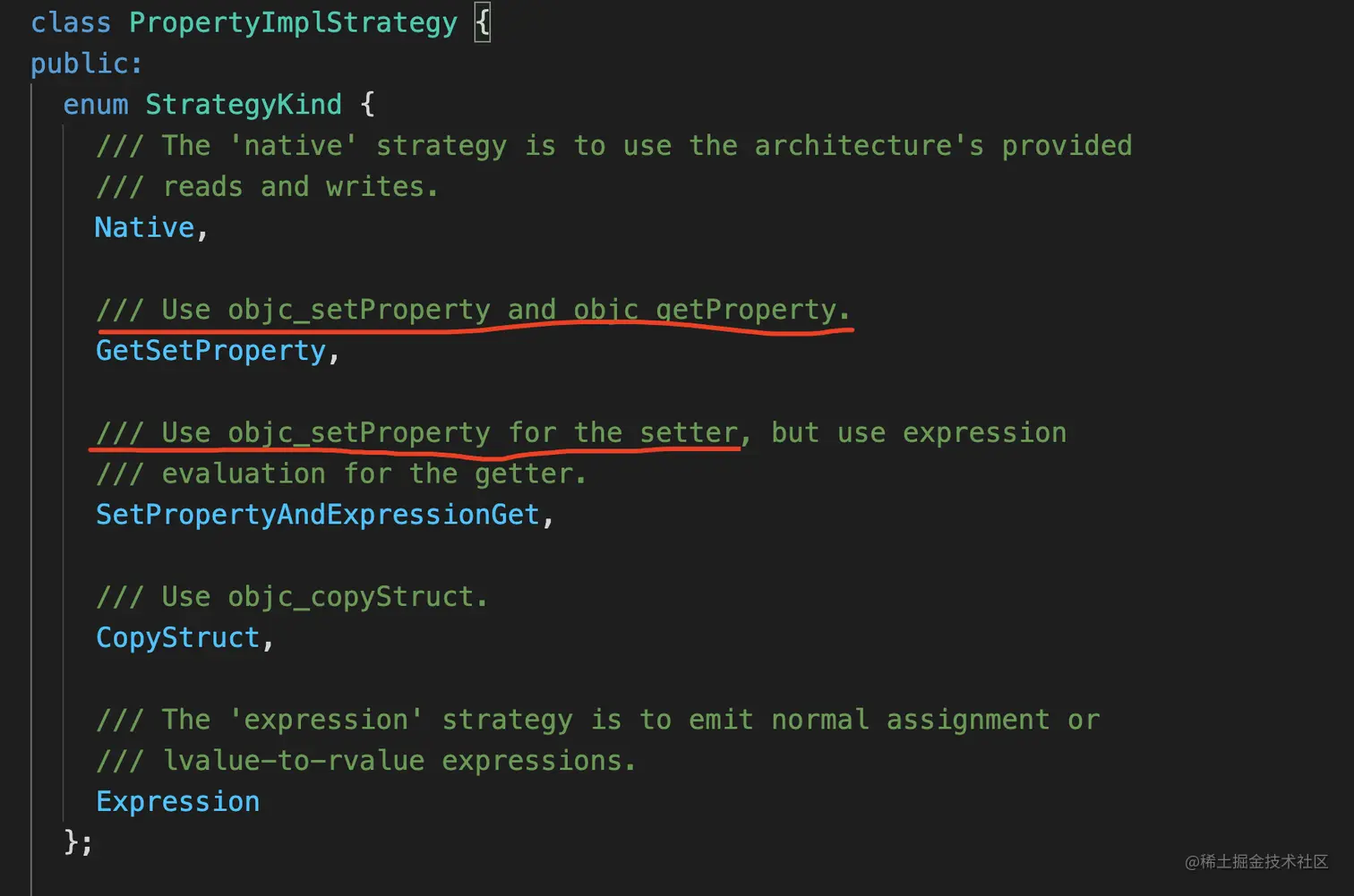Screen dimensions: 1354x896
Task: Click the 'evaluation for the getter.' comment
Action: click(340, 474)
